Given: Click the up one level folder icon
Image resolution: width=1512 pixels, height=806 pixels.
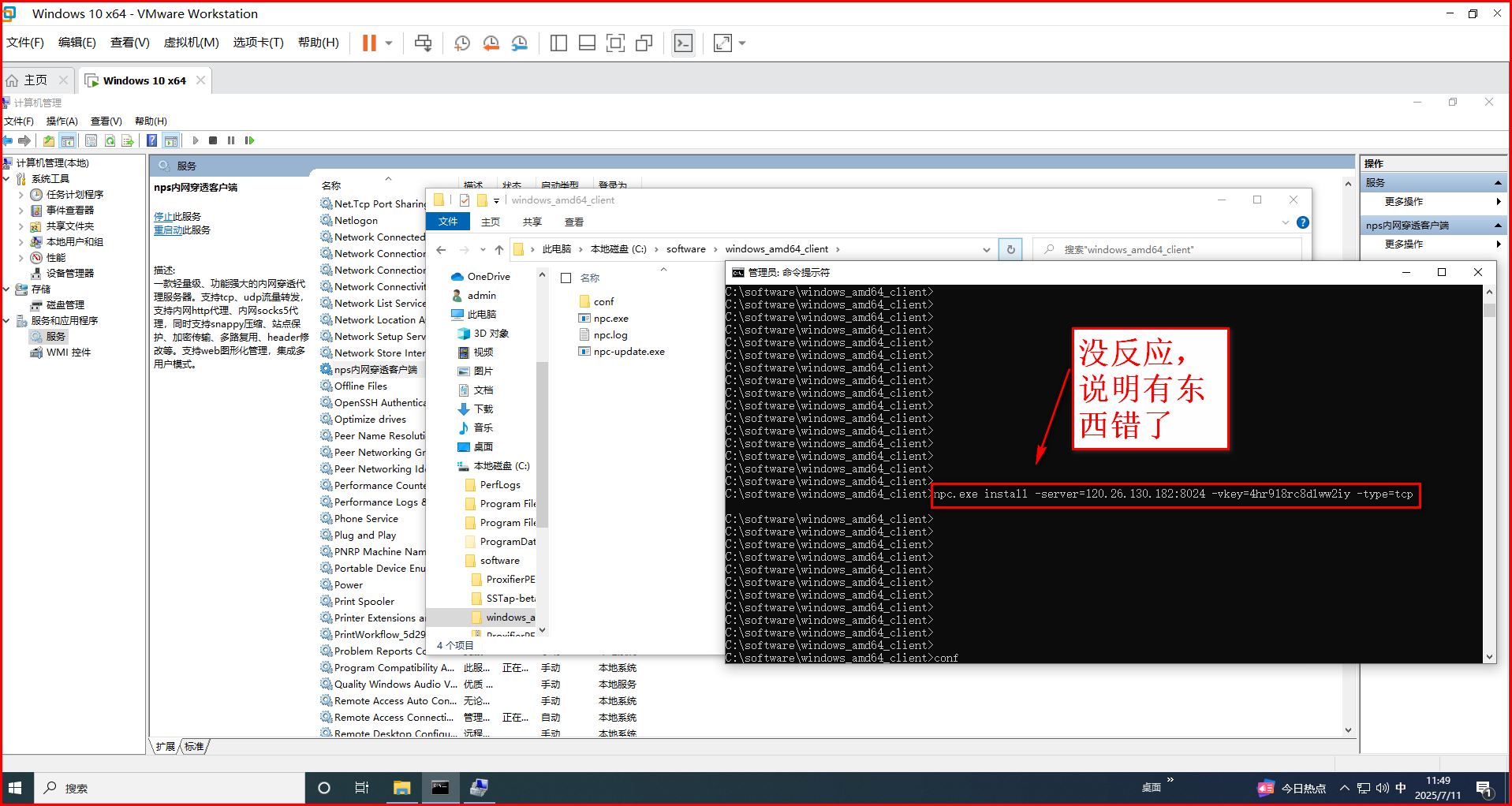Looking at the screenshot, I should (x=49, y=140).
